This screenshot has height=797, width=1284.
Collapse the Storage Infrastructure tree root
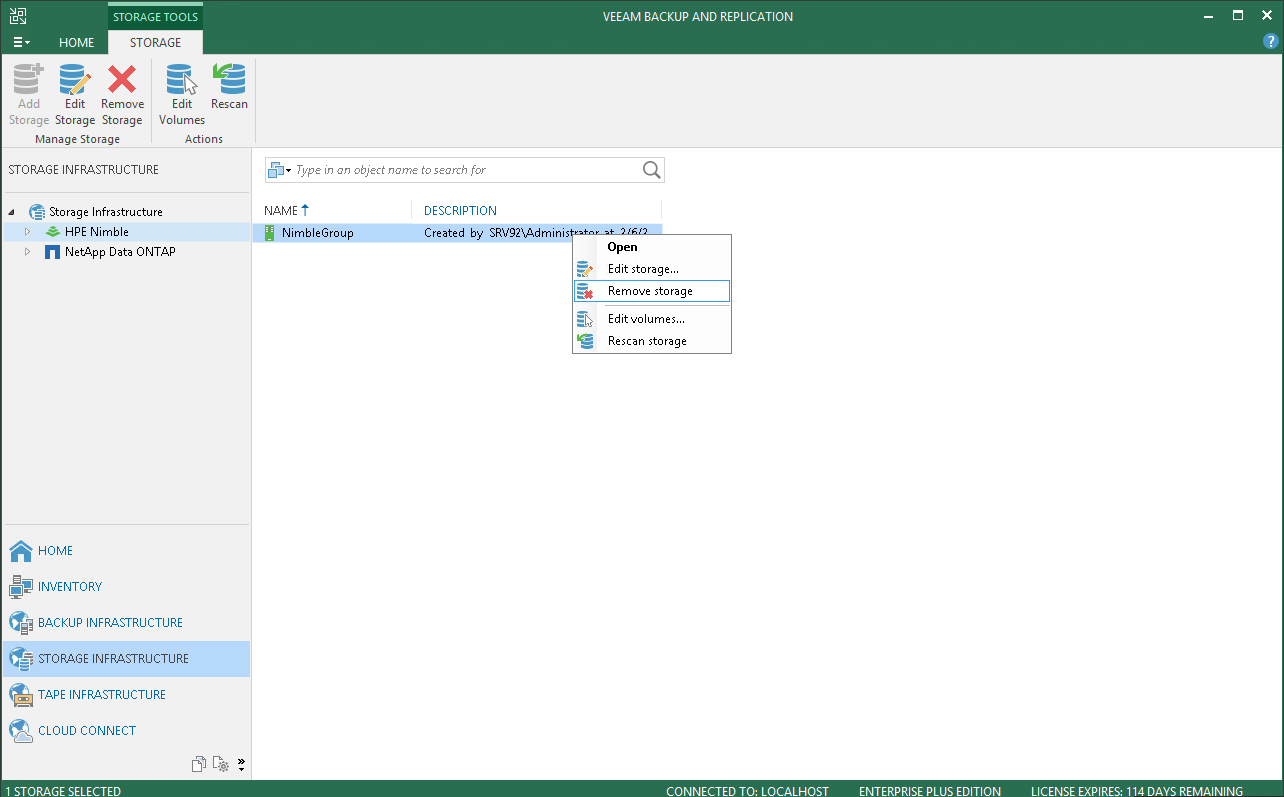(x=12, y=212)
